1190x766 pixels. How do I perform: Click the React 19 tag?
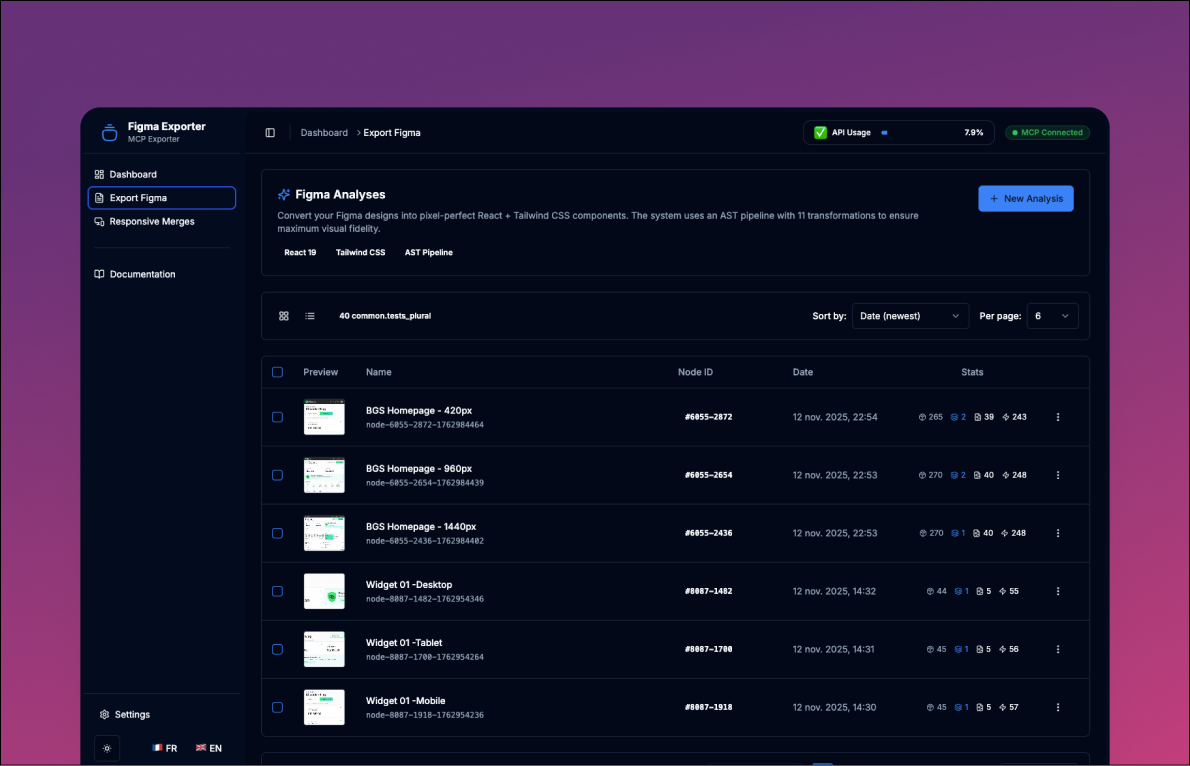[300, 253]
